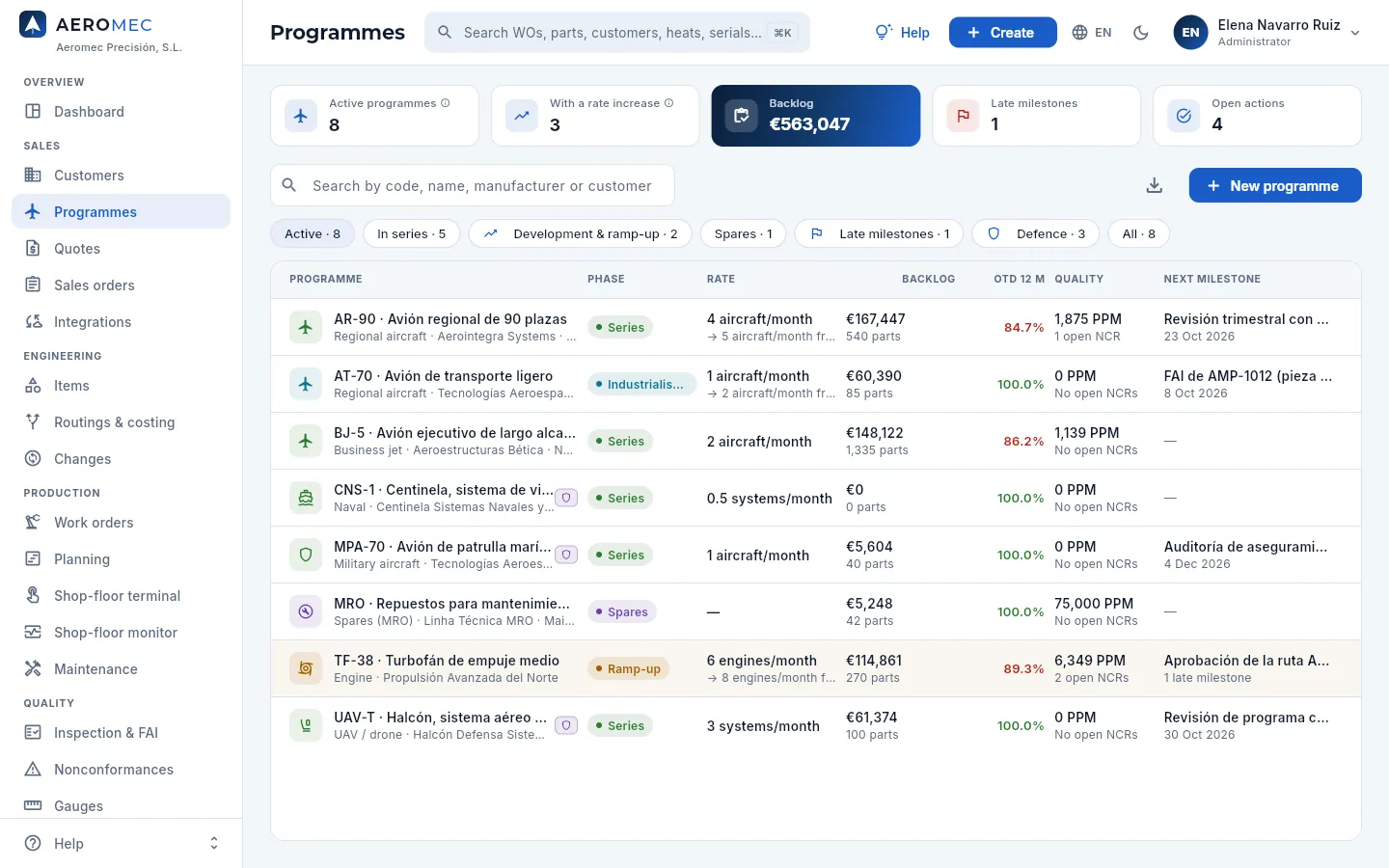Go to Shop-floor terminal
This screenshot has height=868, width=1389.
(x=121, y=596)
